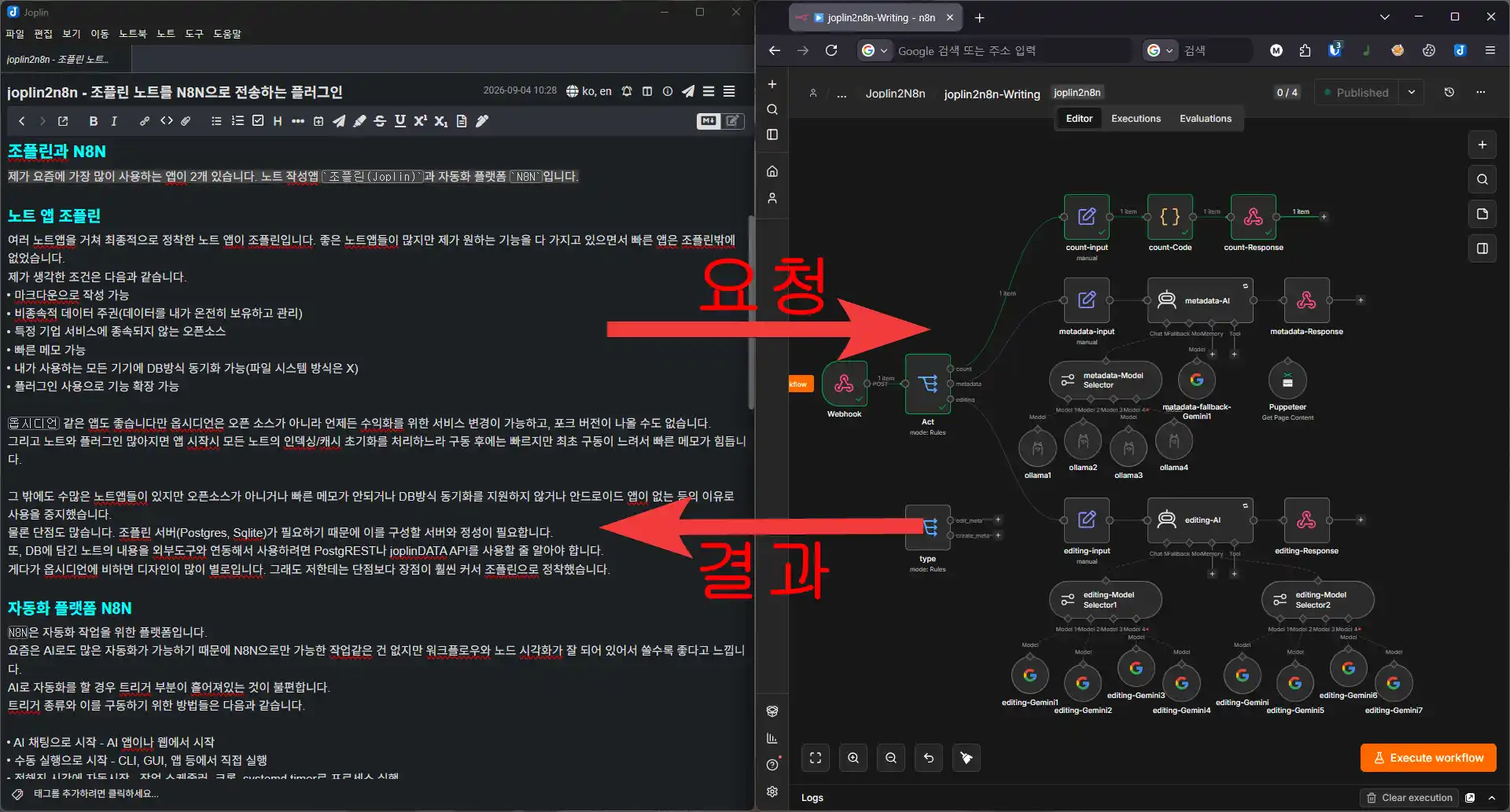The image size is (1510, 812).
Task: Click to add tags in Joplin footer
Action: [x=96, y=794]
